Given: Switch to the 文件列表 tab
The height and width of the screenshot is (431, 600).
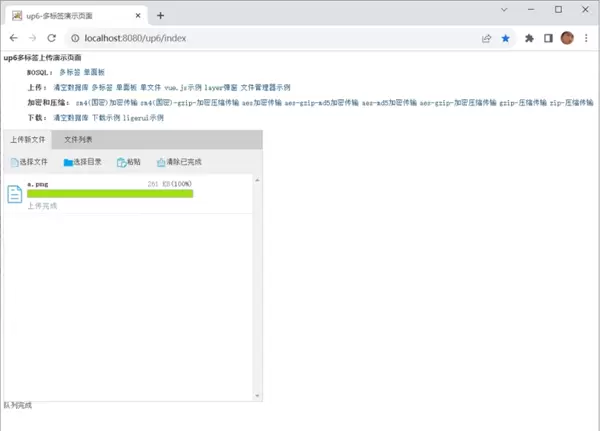Looking at the screenshot, I should click(79, 140).
